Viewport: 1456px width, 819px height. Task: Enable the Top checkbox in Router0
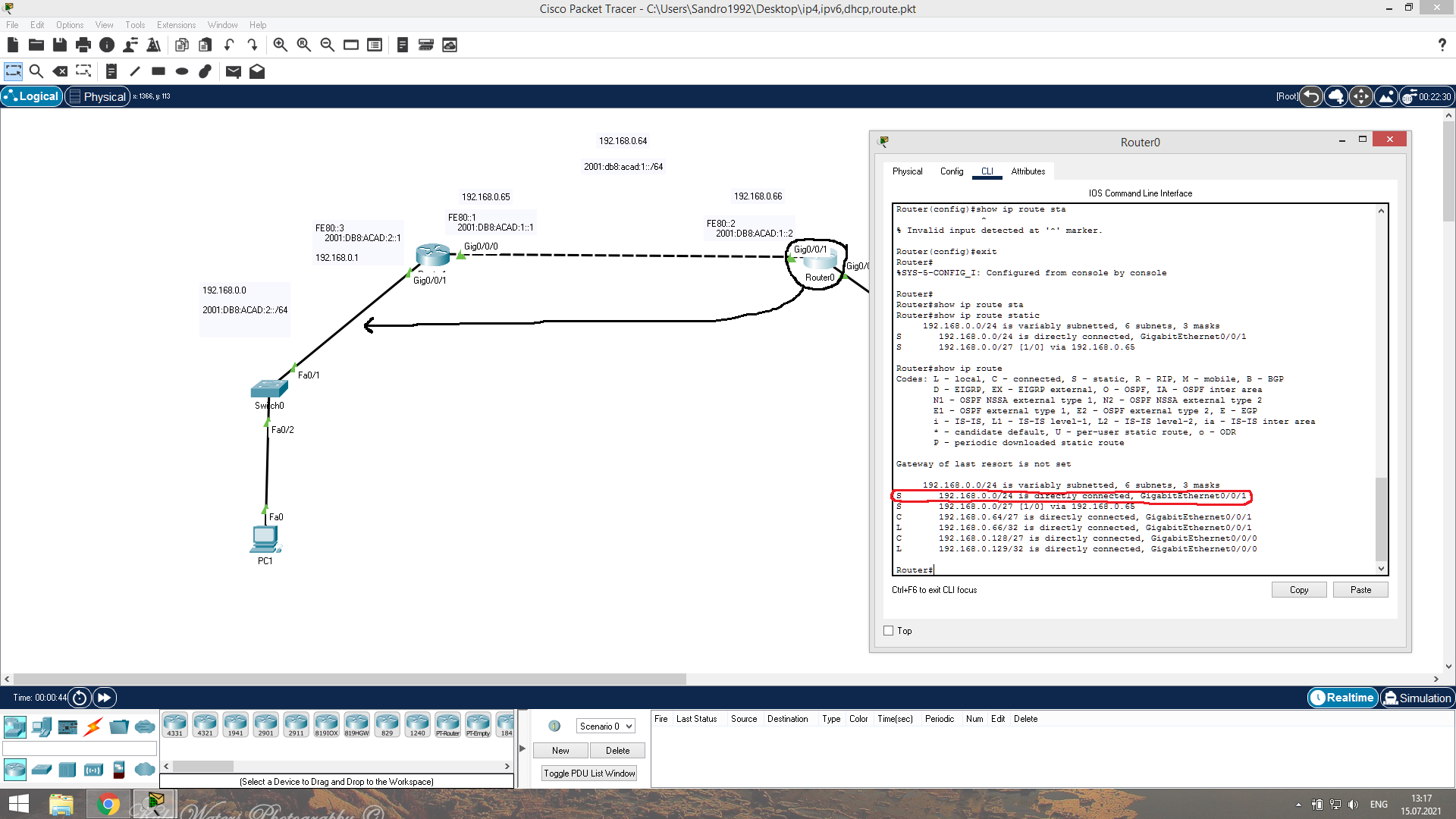889,631
